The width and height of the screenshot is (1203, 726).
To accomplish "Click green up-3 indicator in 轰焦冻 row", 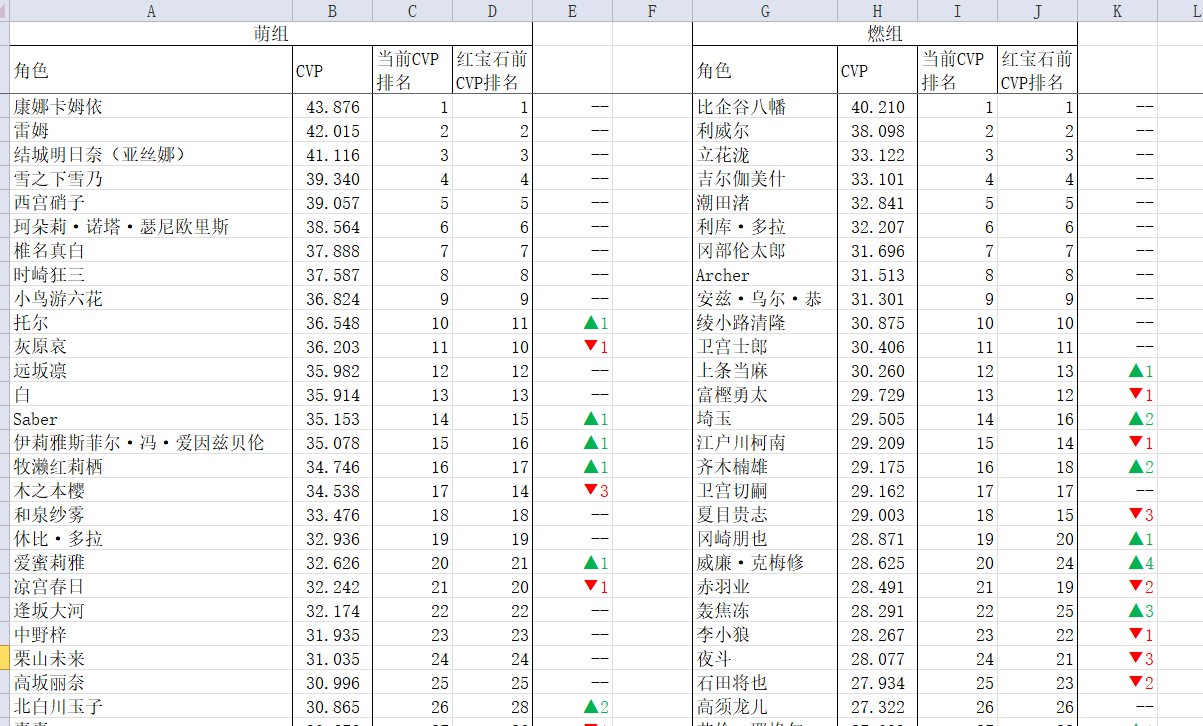I will tap(1141, 611).
